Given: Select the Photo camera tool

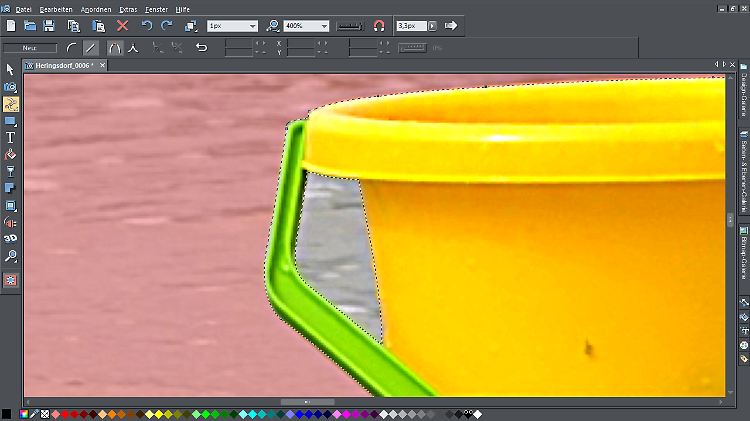Looking at the screenshot, I should [x=10, y=87].
